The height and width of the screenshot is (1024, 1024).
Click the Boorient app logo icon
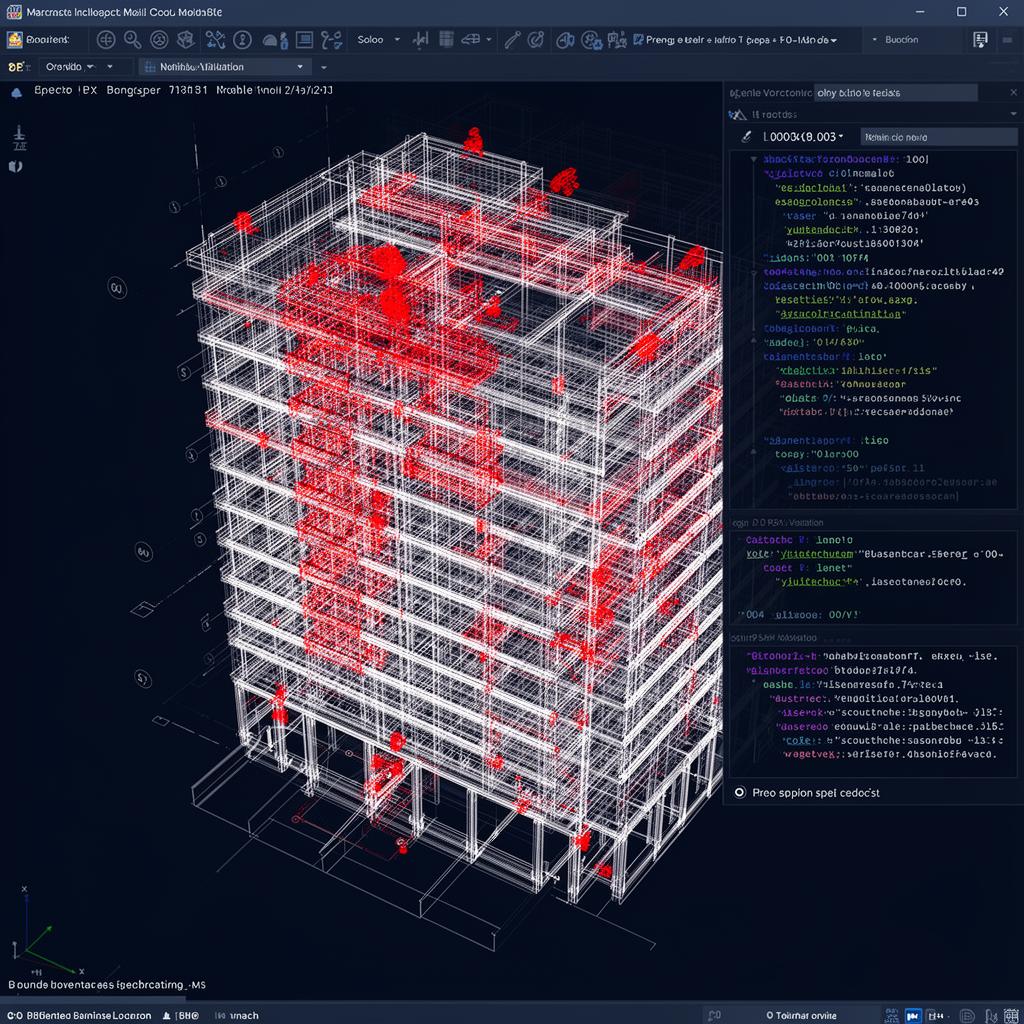[x=14, y=40]
